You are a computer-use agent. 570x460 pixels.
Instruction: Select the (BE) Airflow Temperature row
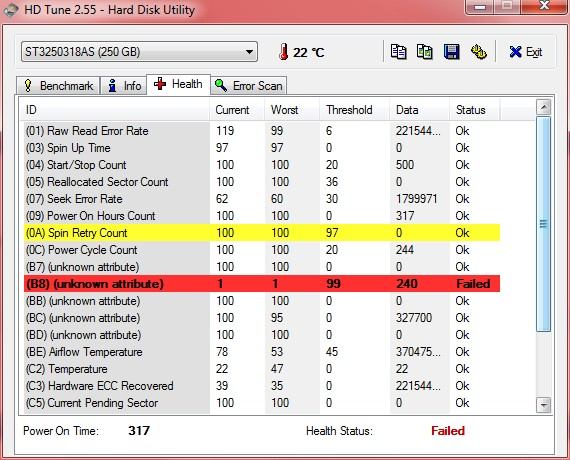(262, 352)
